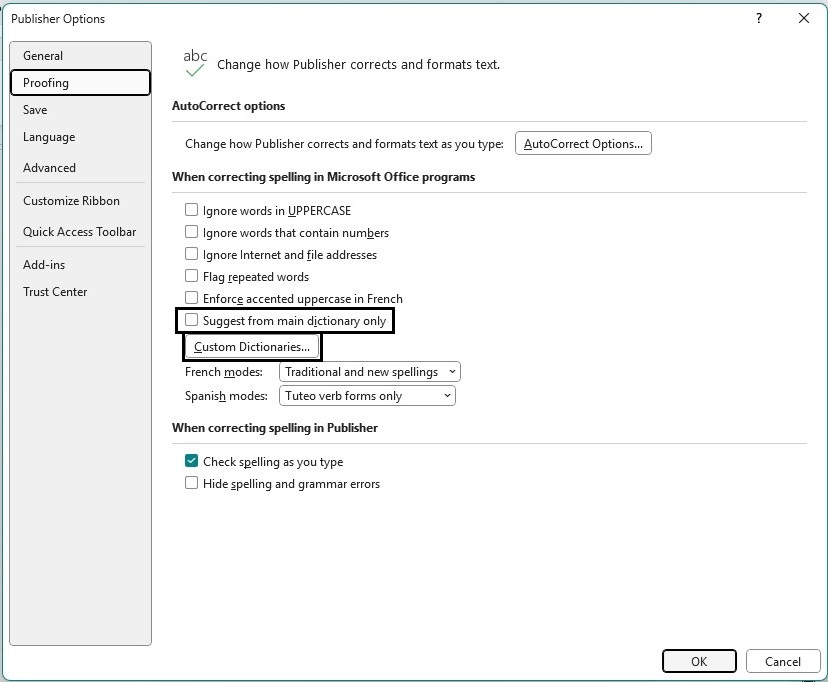Open the Spanish modes dropdown
The height and width of the screenshot is (682, 828).
367,396
